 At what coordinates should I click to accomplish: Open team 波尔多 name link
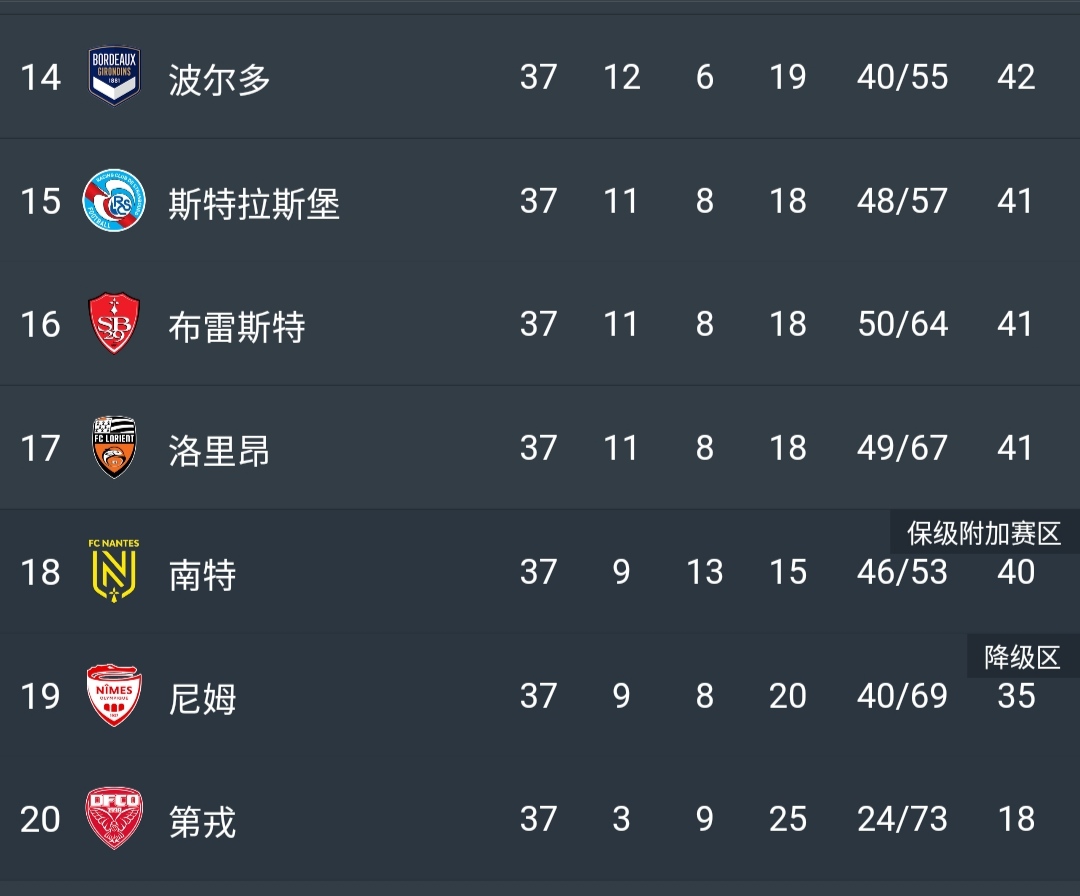tap(220, 79)
